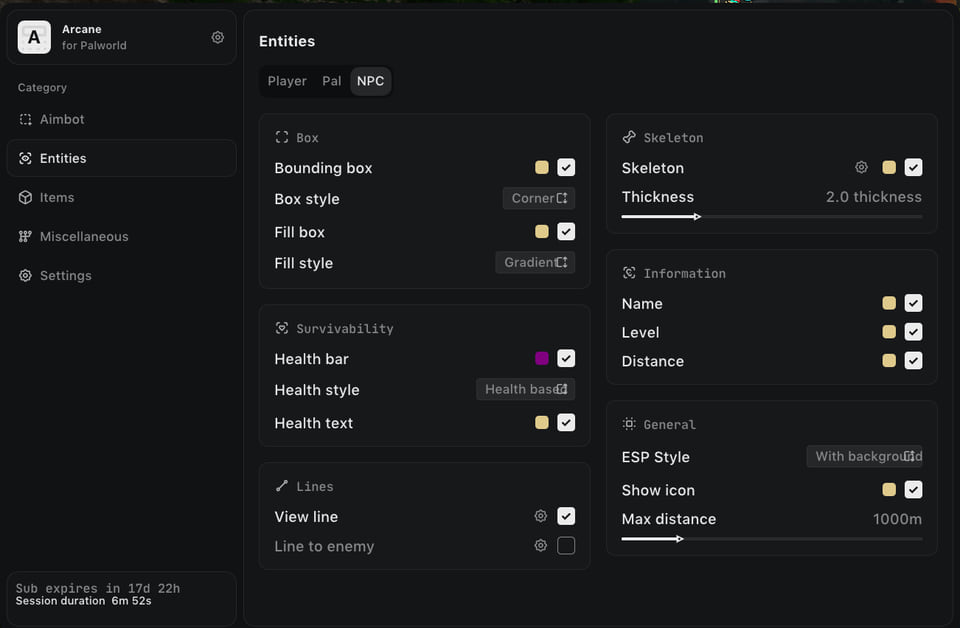Click the '1000m' max distance value
This screenshot has width=960, height=628.
click(898, 519)
